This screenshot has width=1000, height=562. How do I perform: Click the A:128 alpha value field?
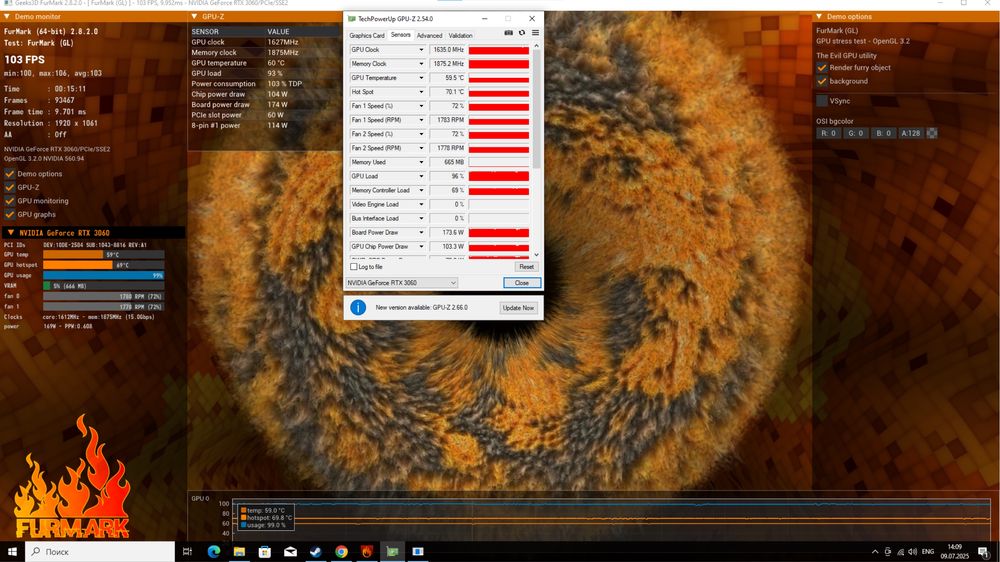(x=911, y=133)
